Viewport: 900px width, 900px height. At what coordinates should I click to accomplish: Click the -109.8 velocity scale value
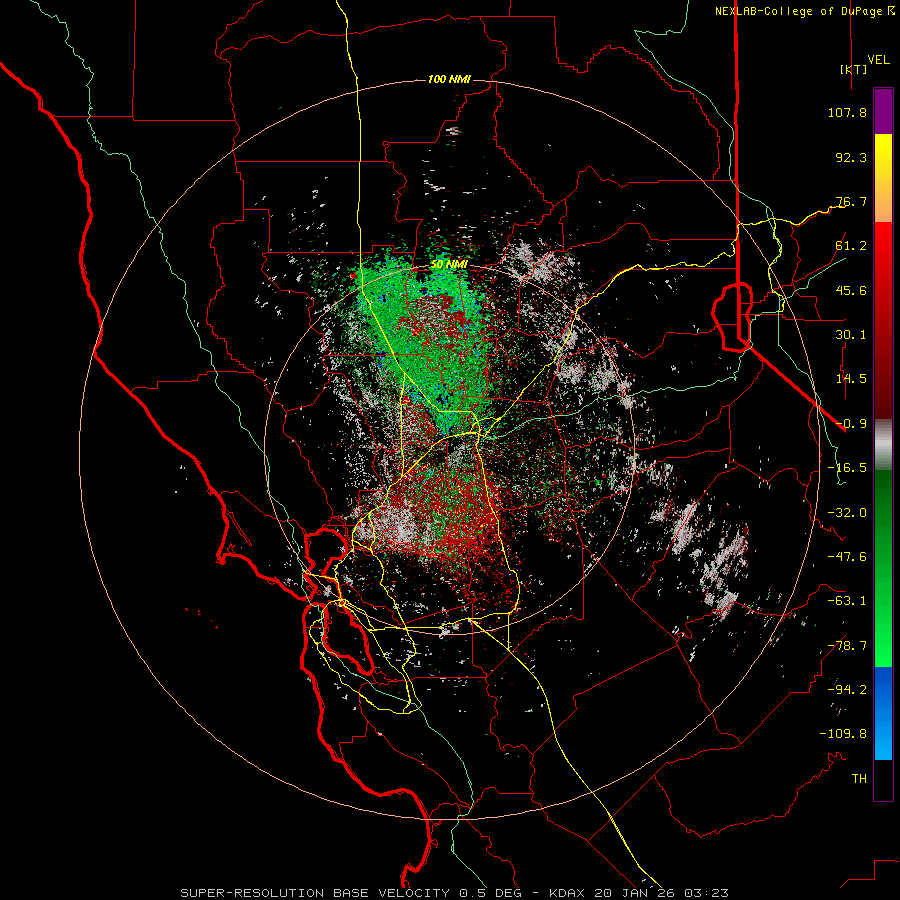pos(843,734)
